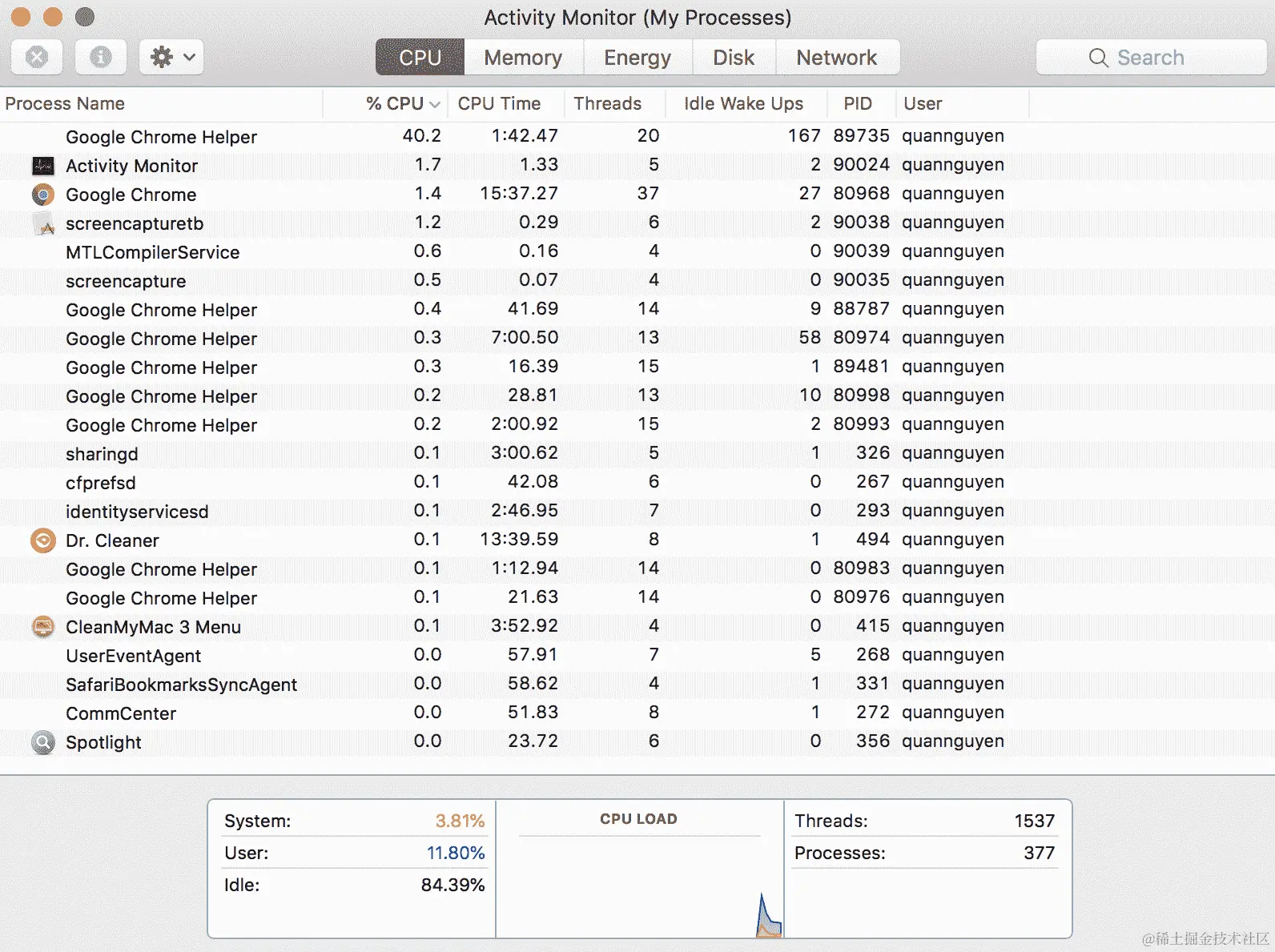Click the magnifier icon in the Search field
Screen dimensions: 1275x952
click(x=1099, y=58)
